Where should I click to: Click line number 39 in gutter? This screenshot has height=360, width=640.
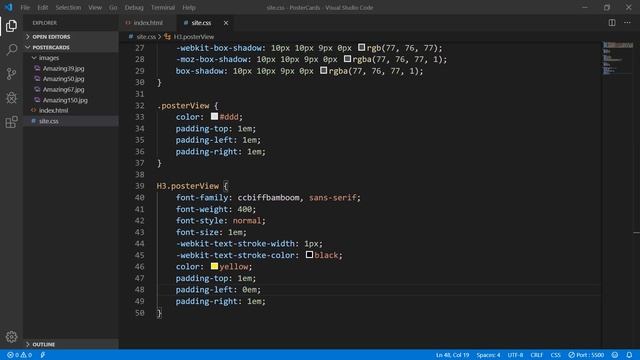[x=140, y=186]
